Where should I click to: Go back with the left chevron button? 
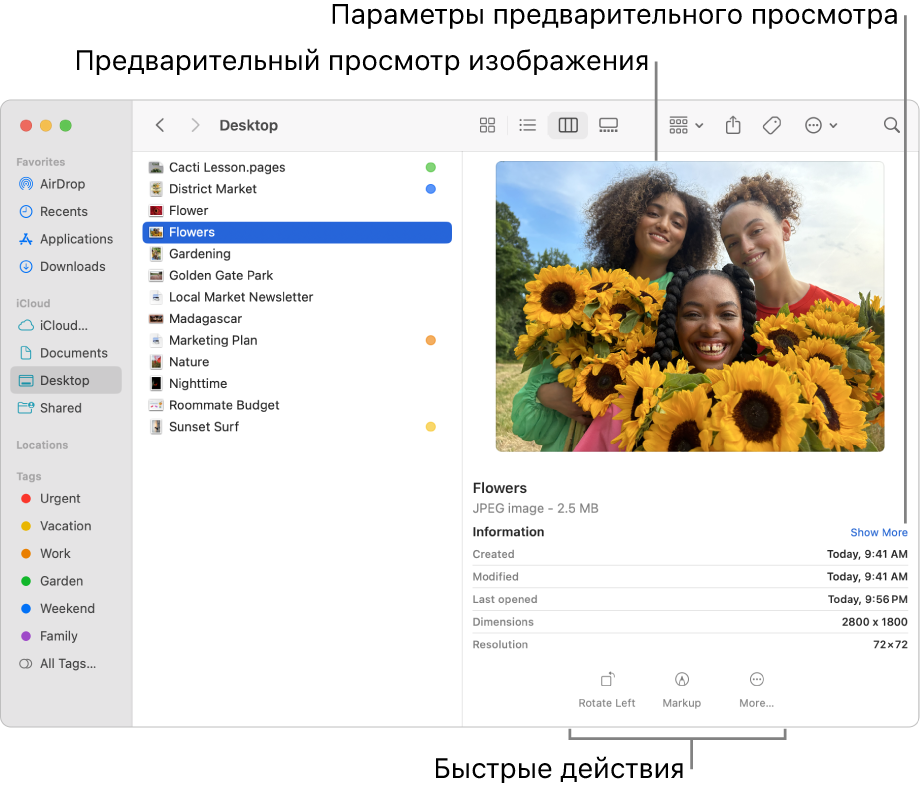tap(160, 125)
